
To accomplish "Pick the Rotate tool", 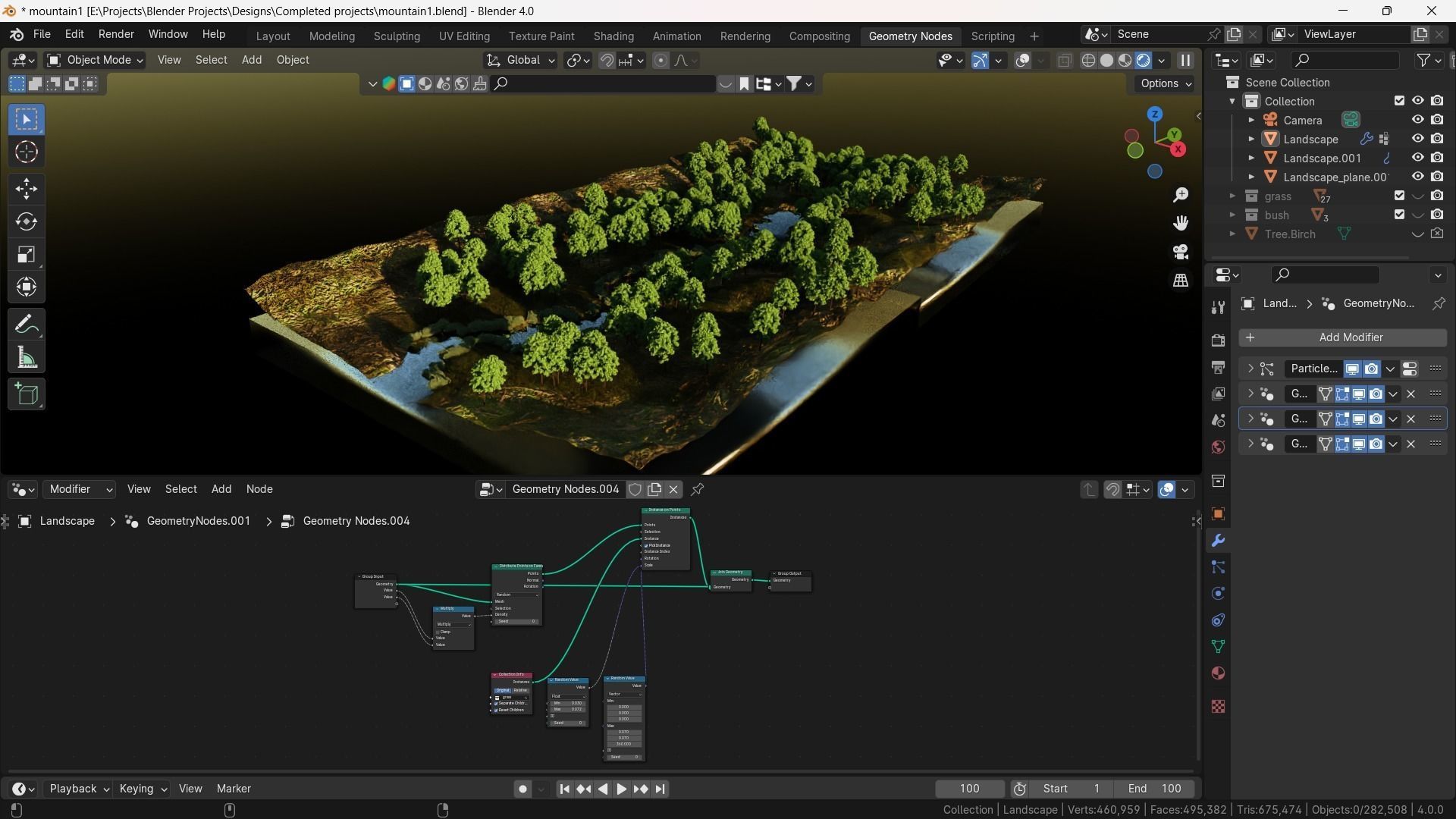I will 27,221.
